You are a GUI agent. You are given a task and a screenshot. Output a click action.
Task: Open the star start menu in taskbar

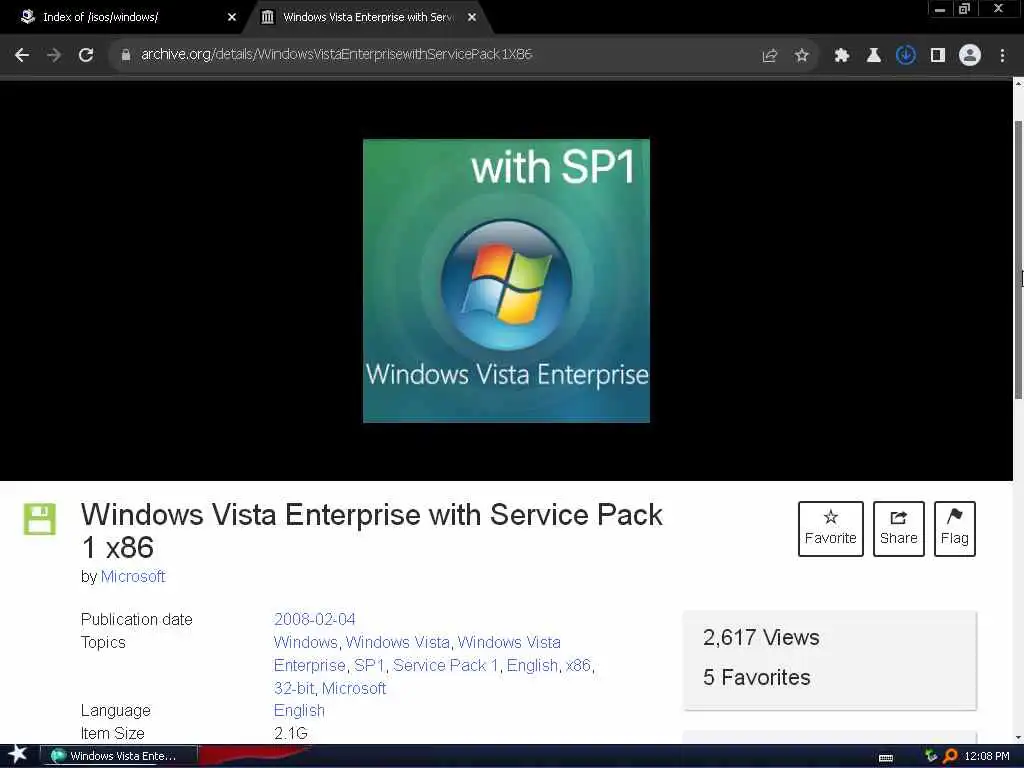[17, 755]
